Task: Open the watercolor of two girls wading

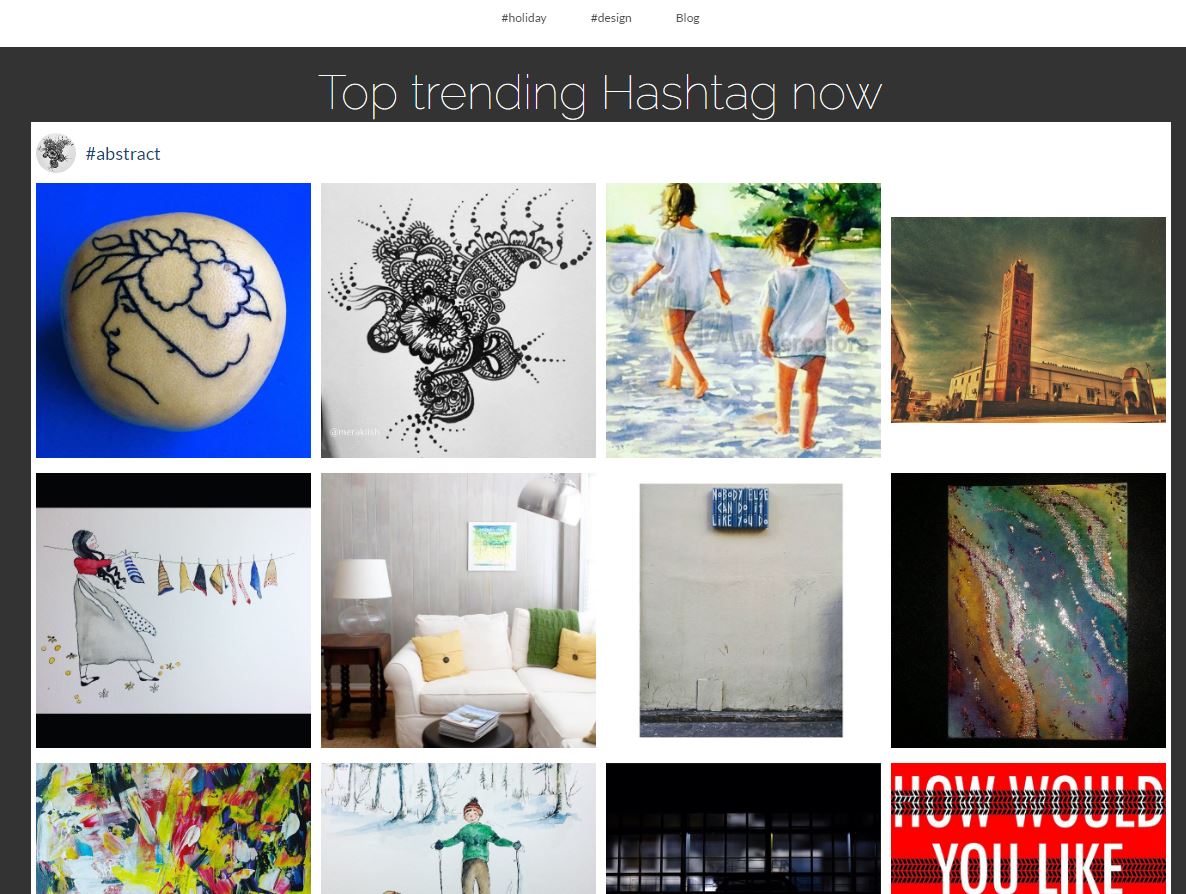Action: (x=743, y=320)
